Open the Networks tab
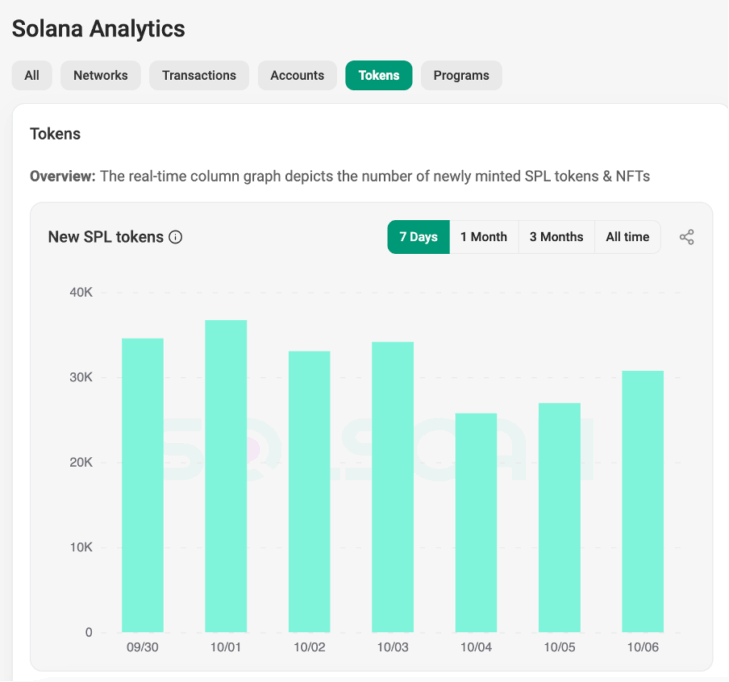The height and width of the screenshot is (682, 729). (x=101, y=75)
